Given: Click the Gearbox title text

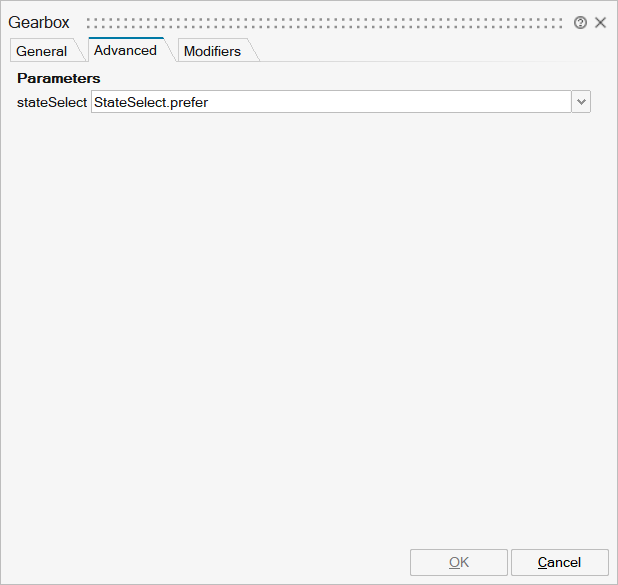Looking at the screenshot, I should point(39,23).
